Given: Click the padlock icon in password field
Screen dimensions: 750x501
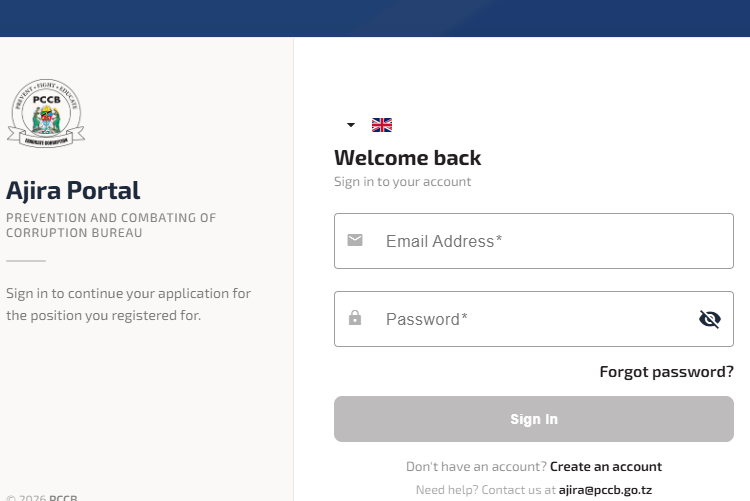Looking at the screenshot, I should click(x=355, y=318).
